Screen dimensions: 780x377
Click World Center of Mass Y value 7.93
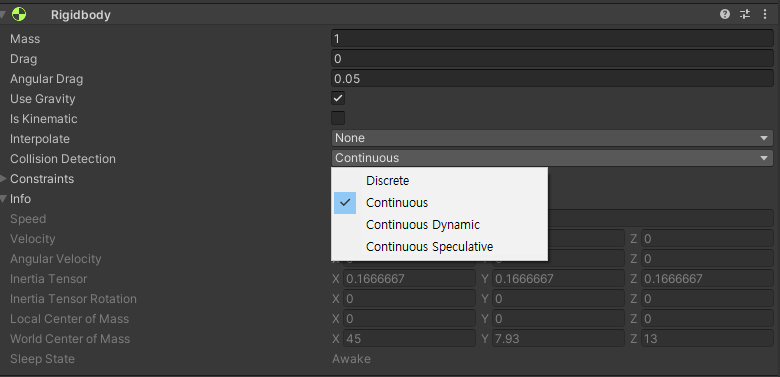point(558,338)
